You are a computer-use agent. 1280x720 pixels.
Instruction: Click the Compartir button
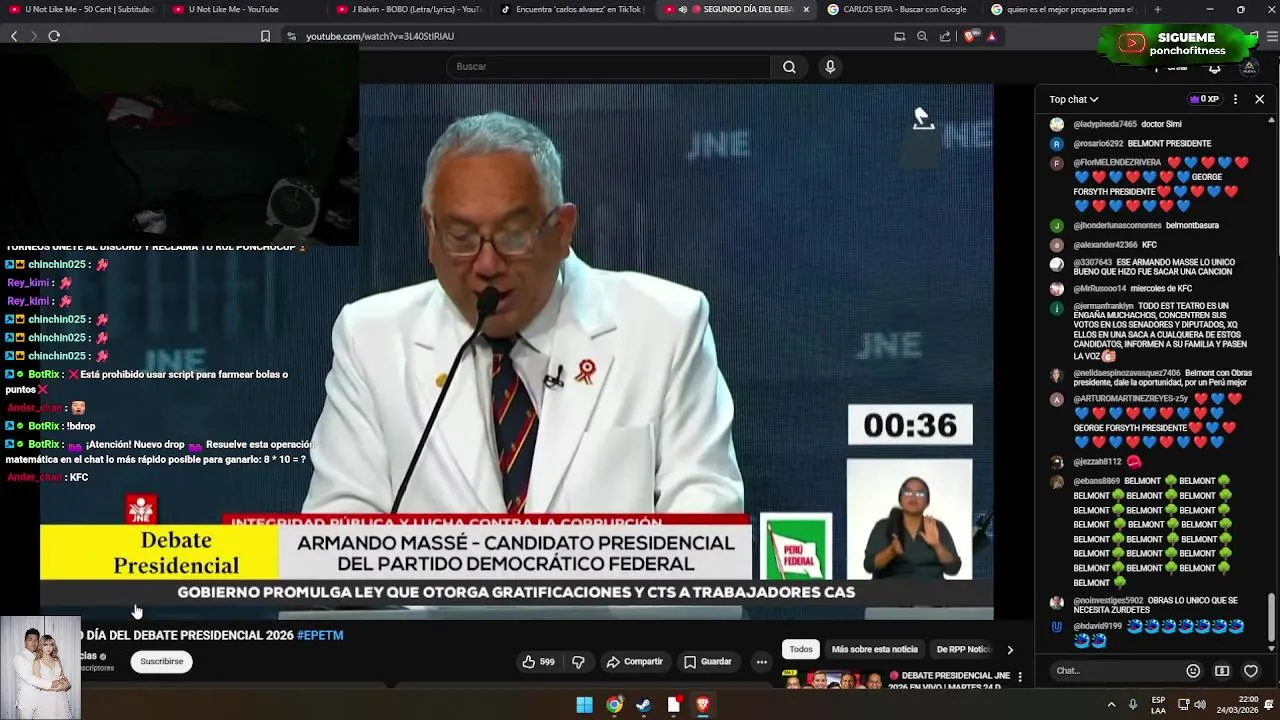pyautogui.click(x=635, y=661)
